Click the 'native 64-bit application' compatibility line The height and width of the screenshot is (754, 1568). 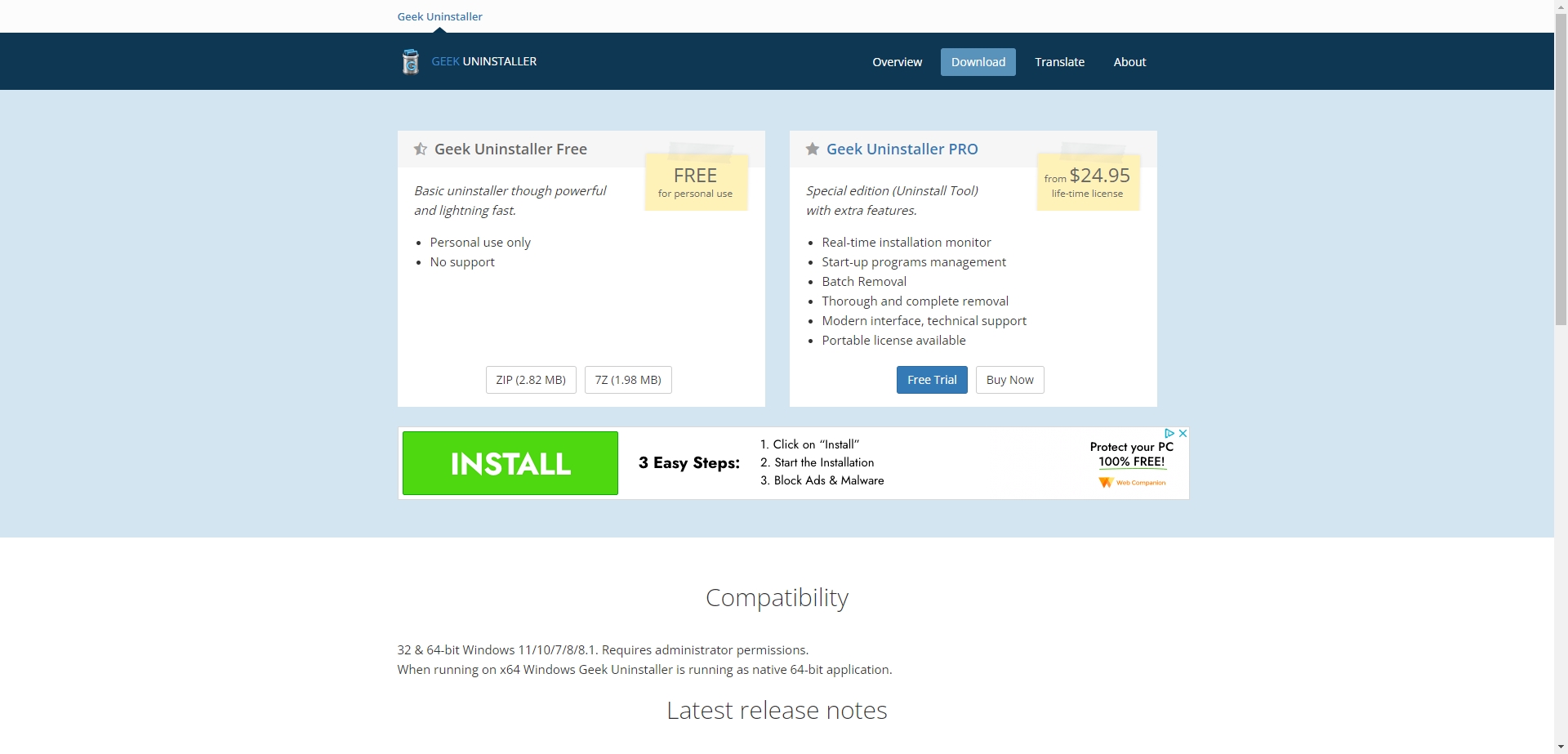[x=644, y=670]
